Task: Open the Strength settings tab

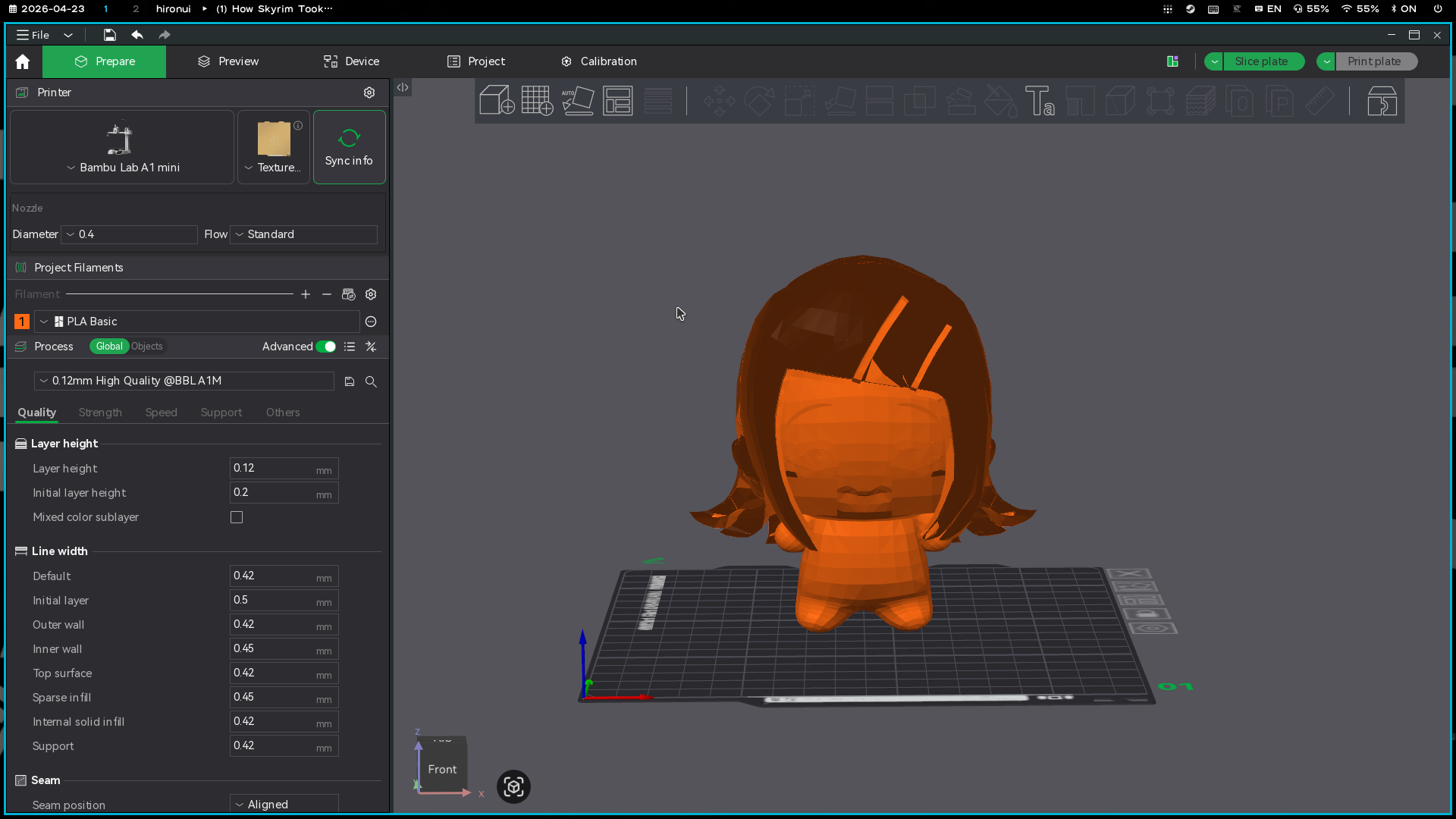Action: pyautogui.click(x=100, y=413)
